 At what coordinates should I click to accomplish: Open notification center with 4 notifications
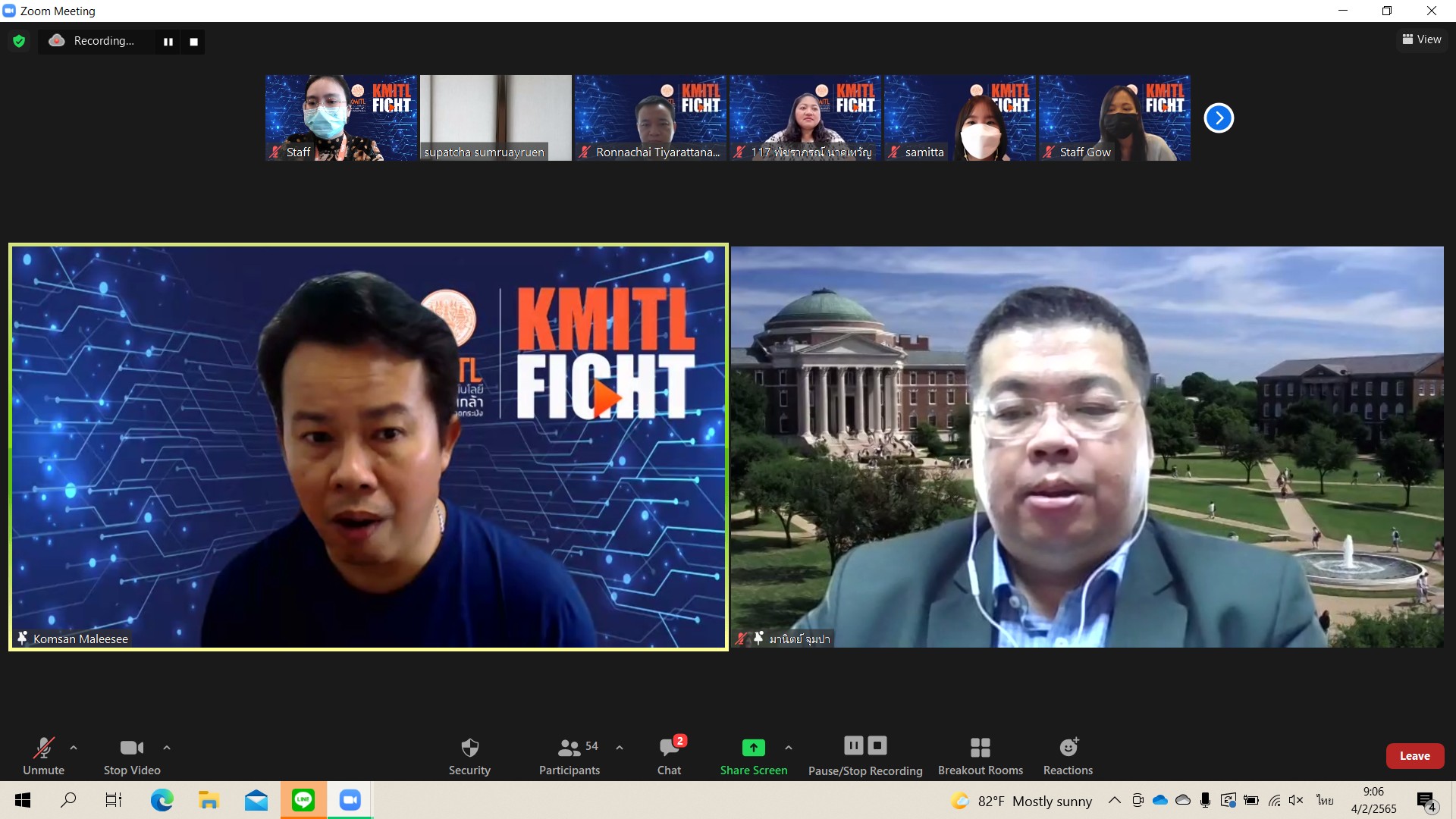1426,801
